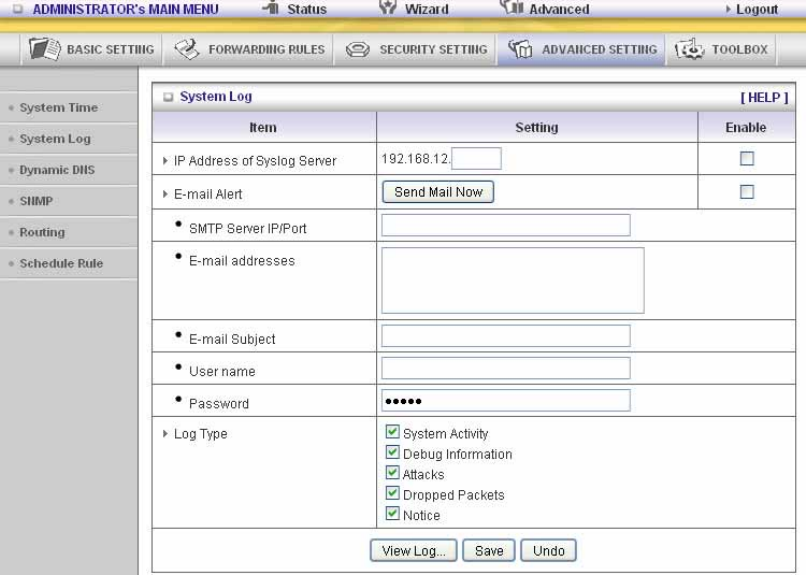Click arrow beside IP Address of Syslog Server
The height and width of the screenshot is (575, 806).
click(165, 161)
